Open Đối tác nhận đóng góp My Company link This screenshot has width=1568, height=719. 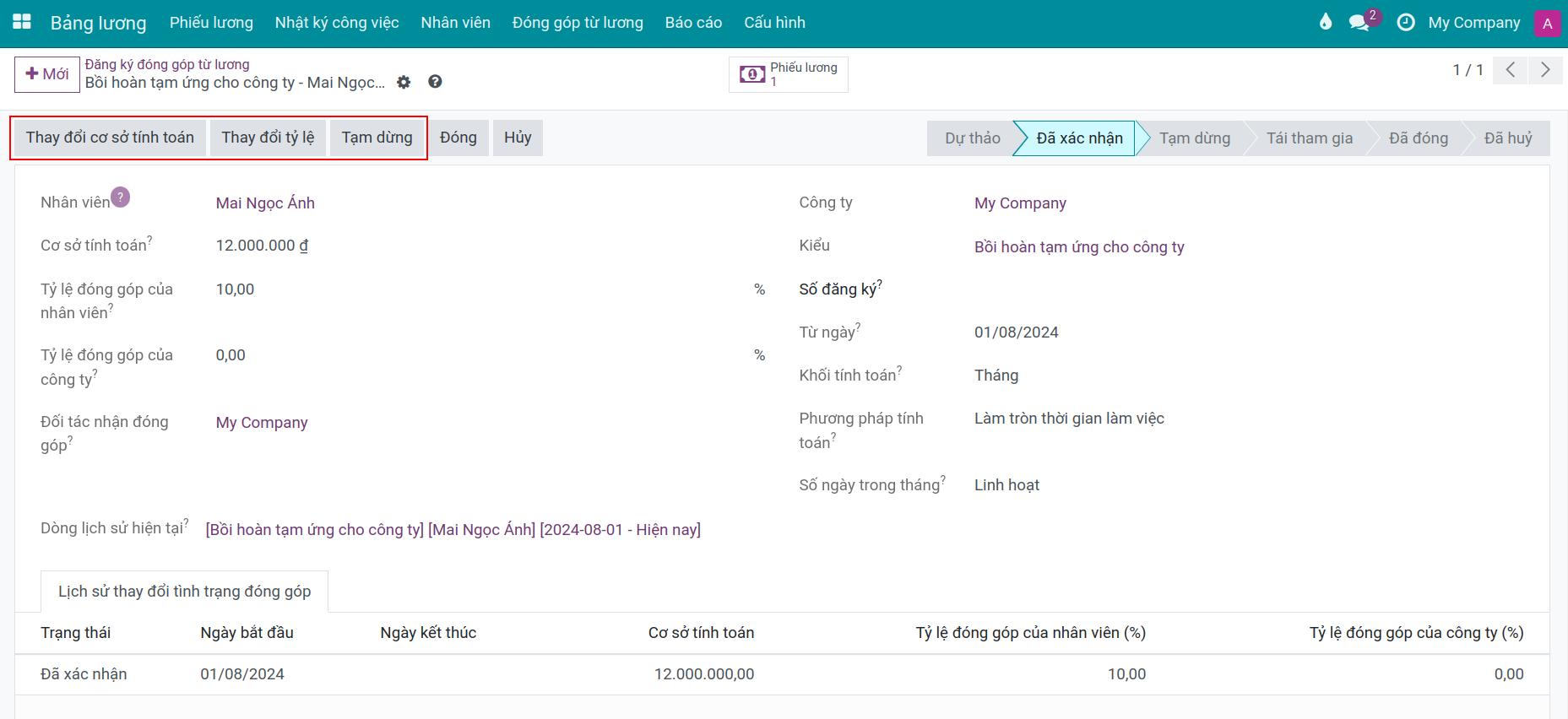coord(262,423)
